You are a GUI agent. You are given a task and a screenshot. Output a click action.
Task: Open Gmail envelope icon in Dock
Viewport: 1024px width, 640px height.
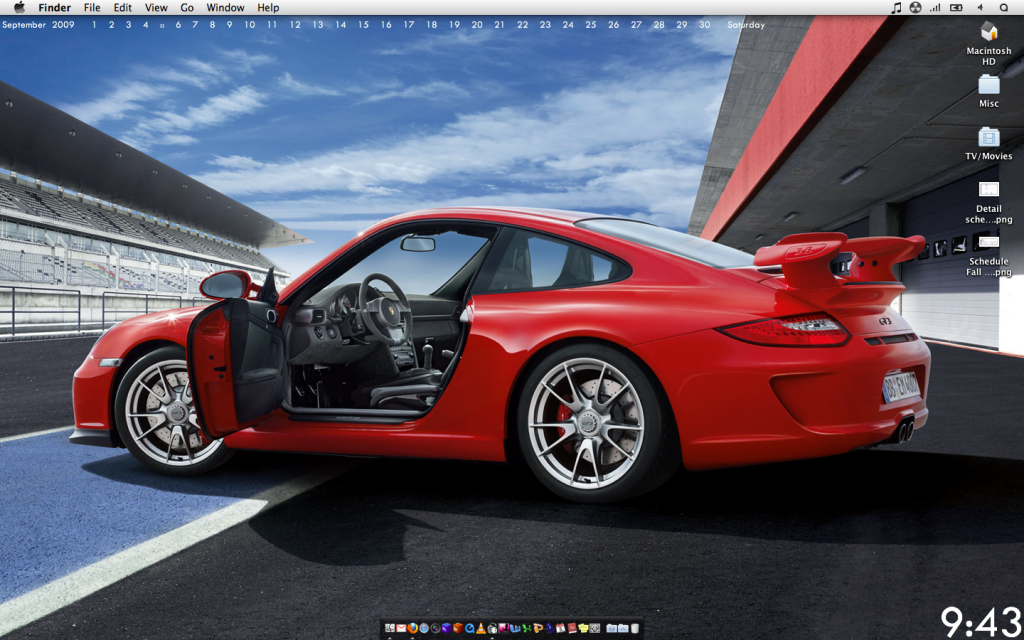click(401, 628)
